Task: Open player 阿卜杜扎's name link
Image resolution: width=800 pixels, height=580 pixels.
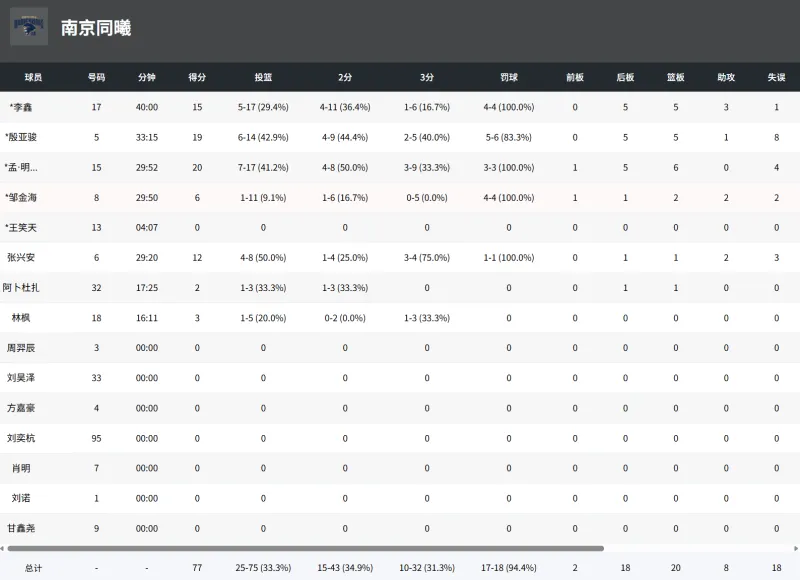Action: [x=21, y=288]
